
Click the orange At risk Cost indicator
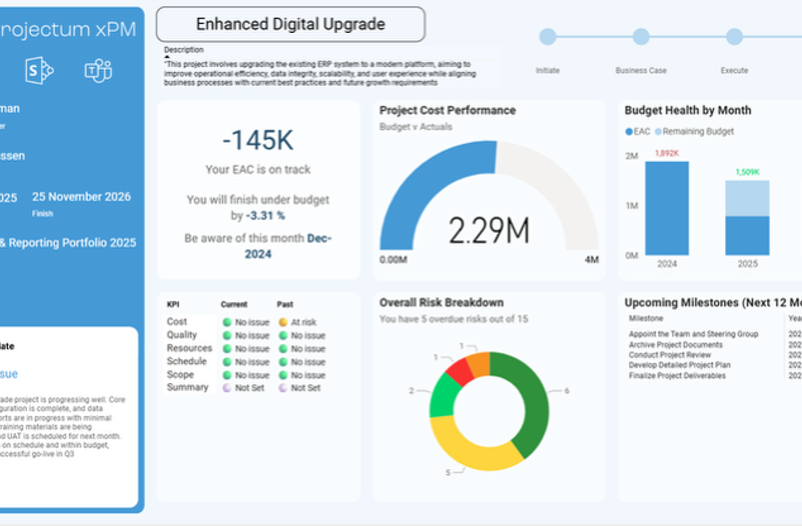pos(283,322)
